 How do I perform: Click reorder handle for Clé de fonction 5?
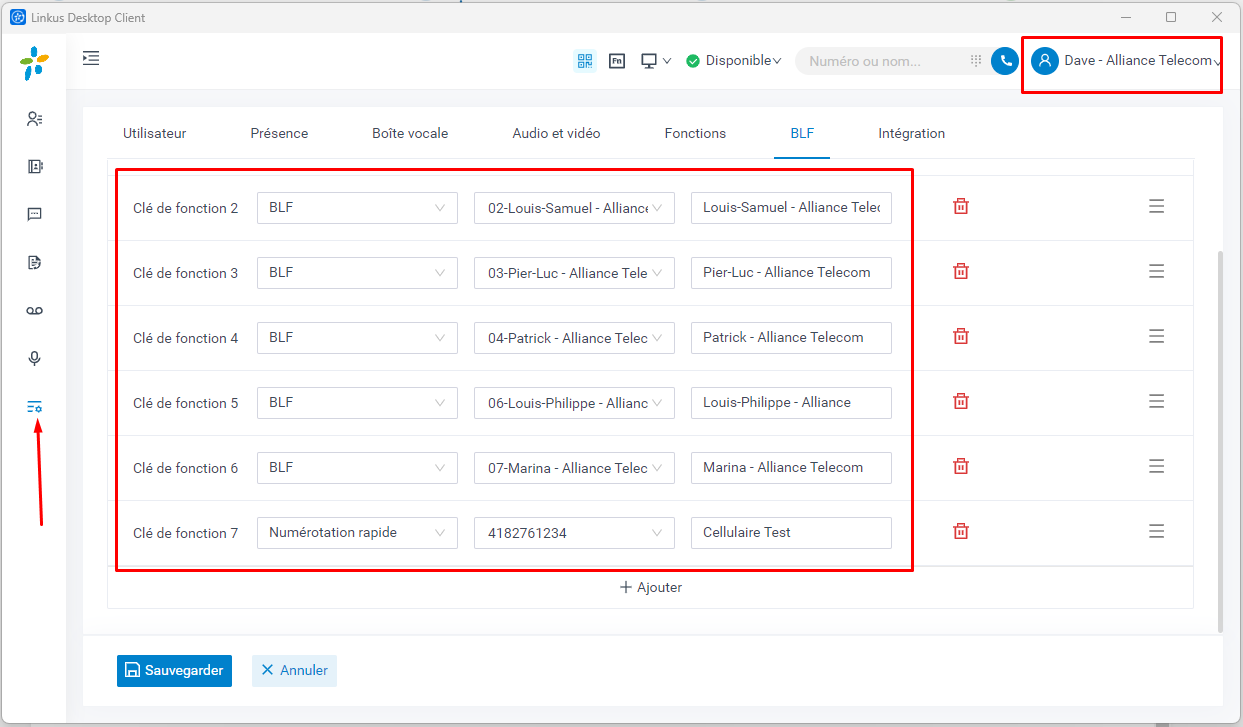click(1156, 401)
